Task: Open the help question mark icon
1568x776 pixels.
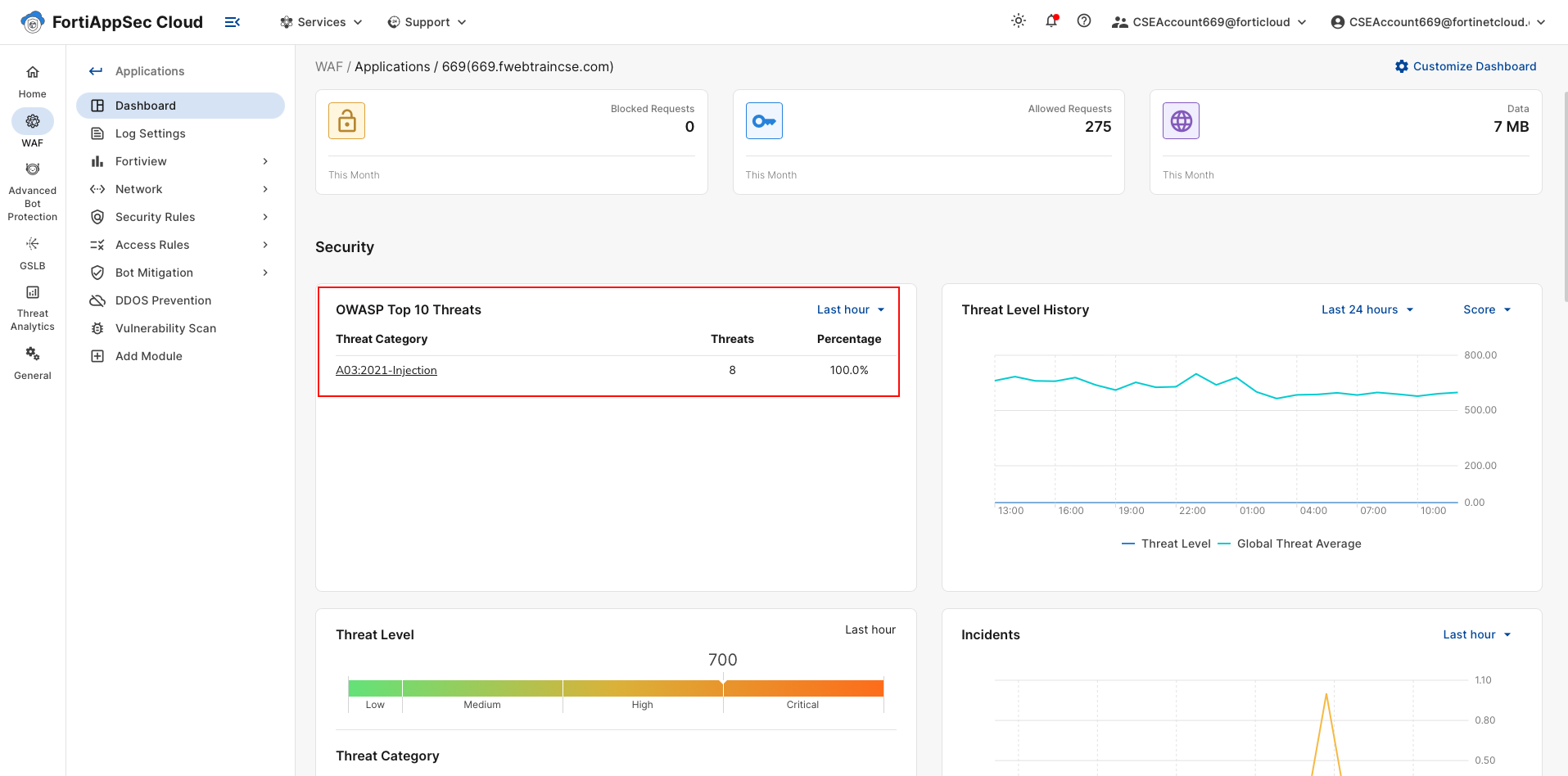Action: coord(1084,21)
